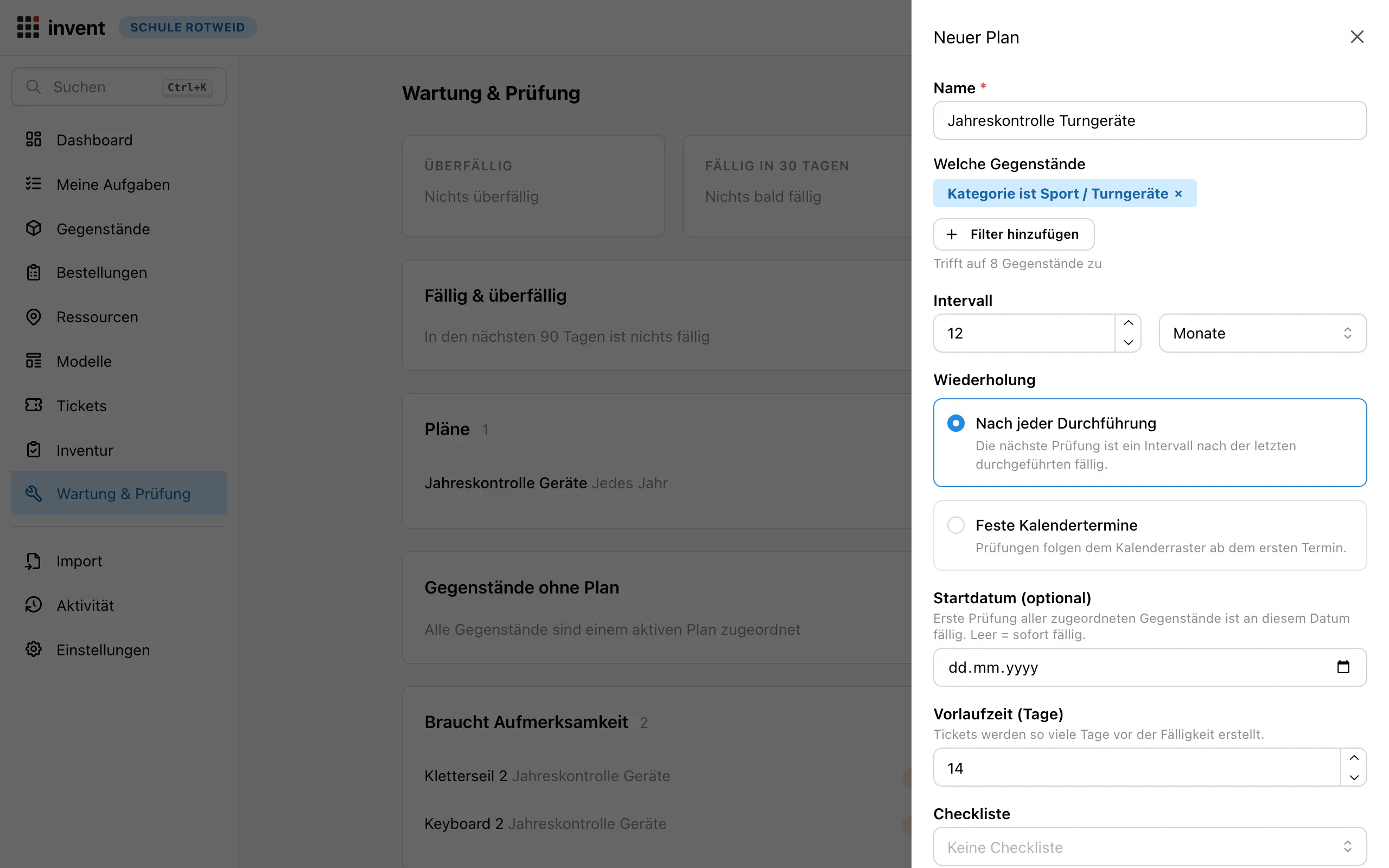Click the Gegenstände cube icon
The height and width of the screenshot is (868, 1389).
click(x=33, y=228)
